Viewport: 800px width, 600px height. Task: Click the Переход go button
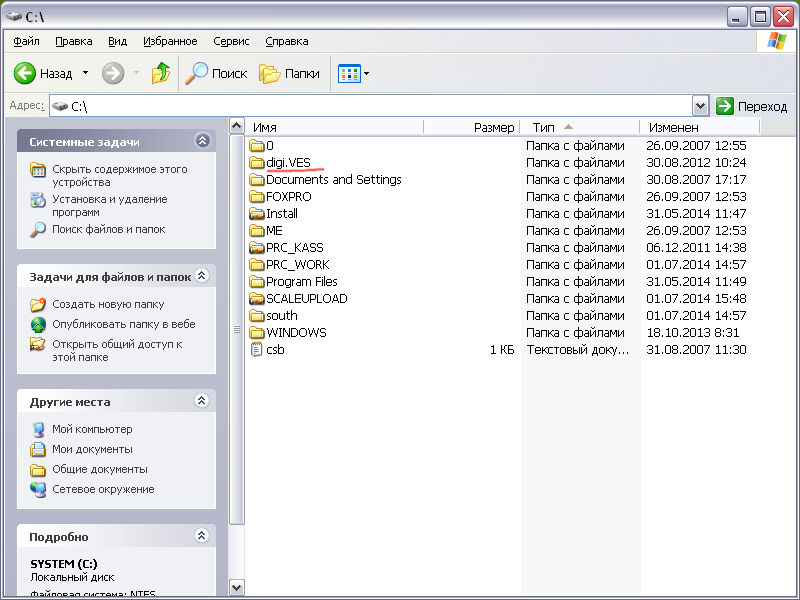coord(752,106)
